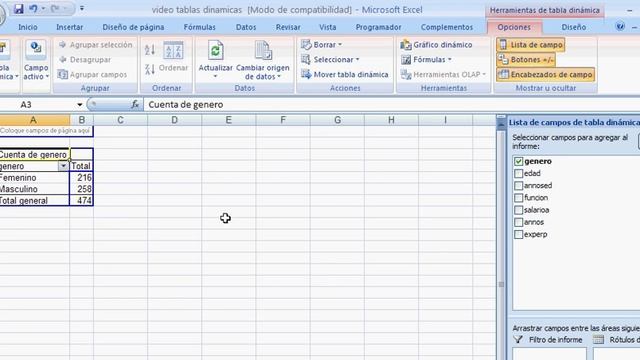
Task: Click the Fórmulas icon in Herramientas group
Action: (x=406, y=60)
